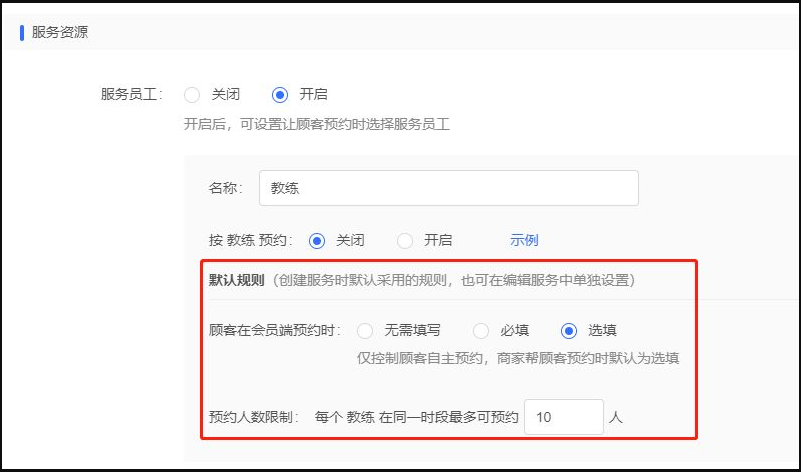Viewport: 801px width, 472px height.
Task: Select 开启 radio for 服务员工
Action: click(280, 95)
